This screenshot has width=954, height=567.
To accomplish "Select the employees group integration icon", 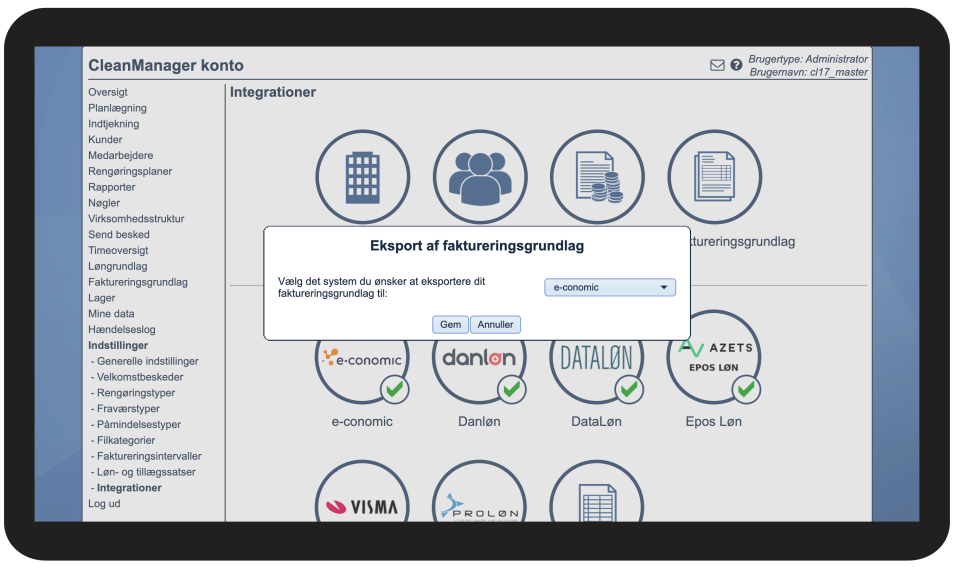I will 480,177.
